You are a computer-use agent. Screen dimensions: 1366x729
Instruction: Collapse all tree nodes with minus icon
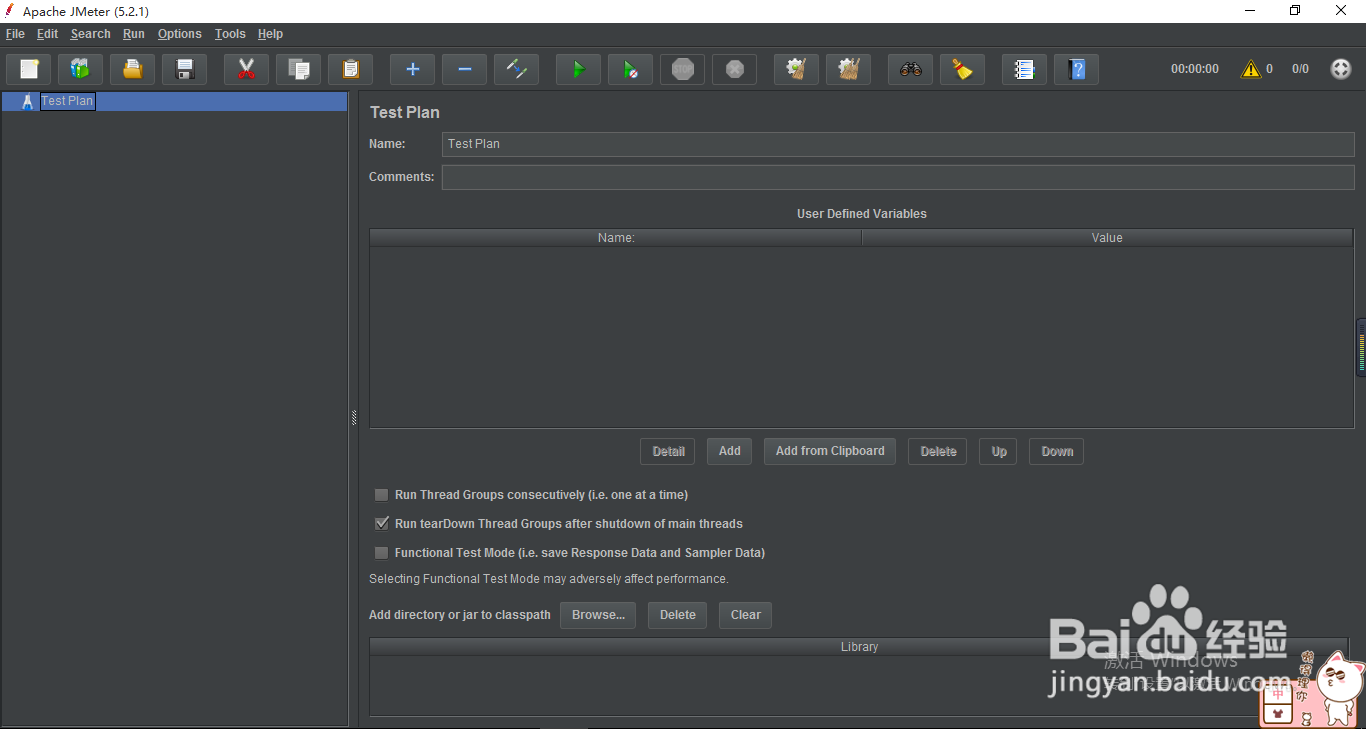(465, 69)
